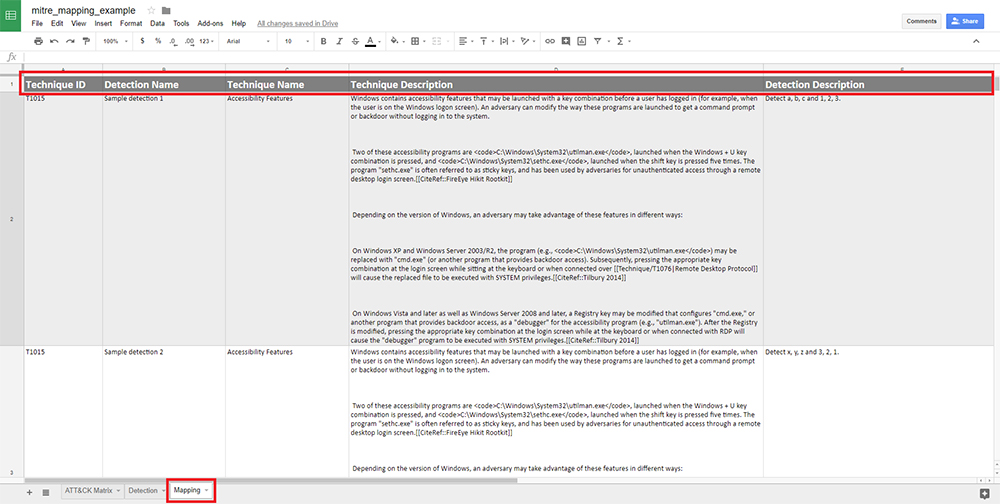Screen dimensions: 1000x504
Task: Open vertical align options
Action: (486, 41)
